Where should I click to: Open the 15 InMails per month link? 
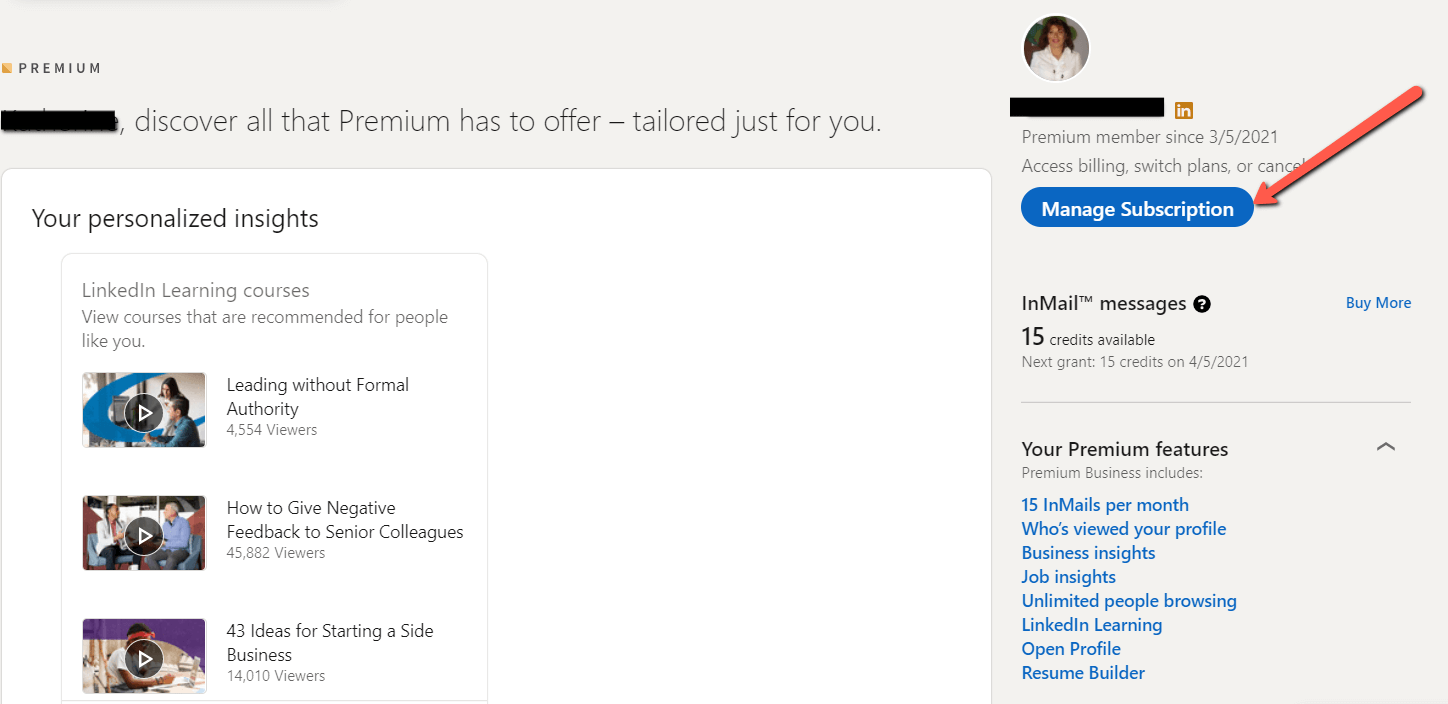1105,505
